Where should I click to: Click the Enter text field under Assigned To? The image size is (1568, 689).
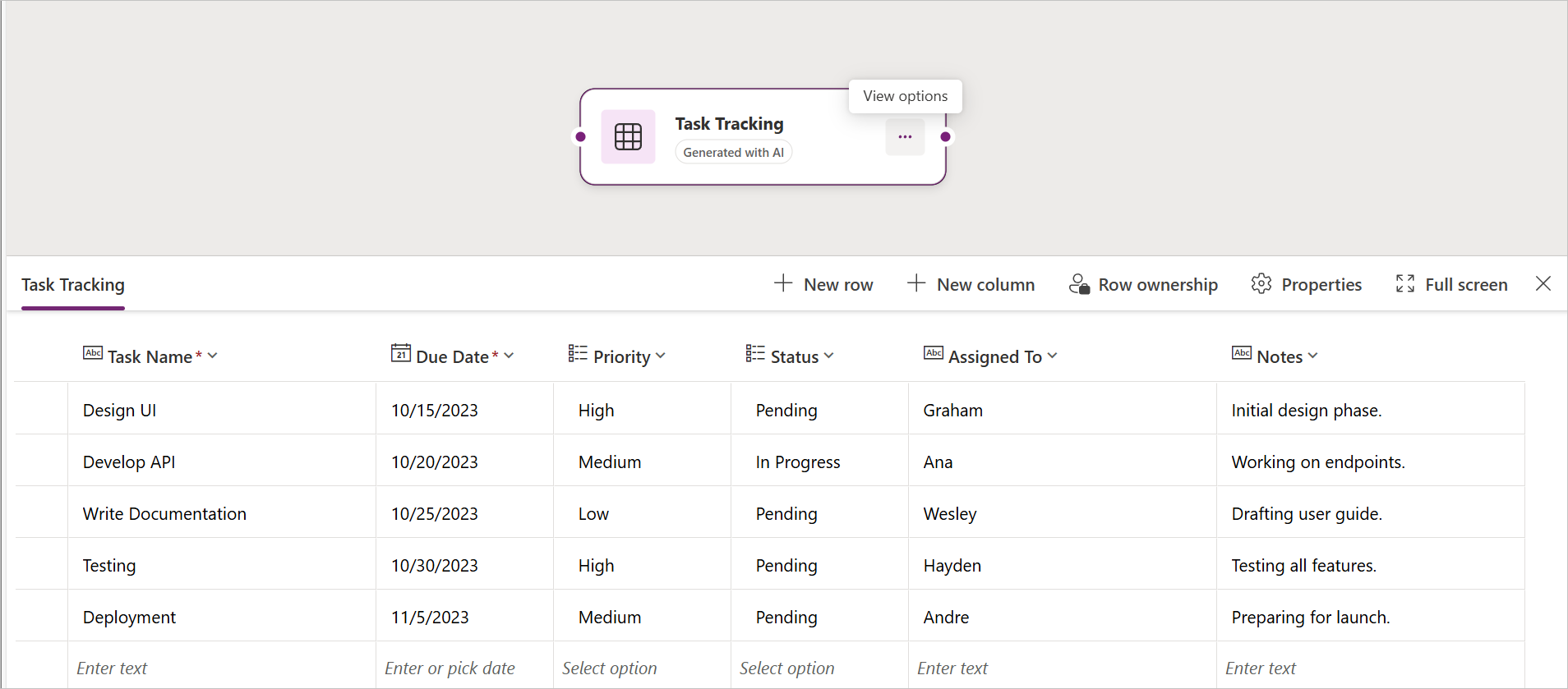pos(1063,668)
